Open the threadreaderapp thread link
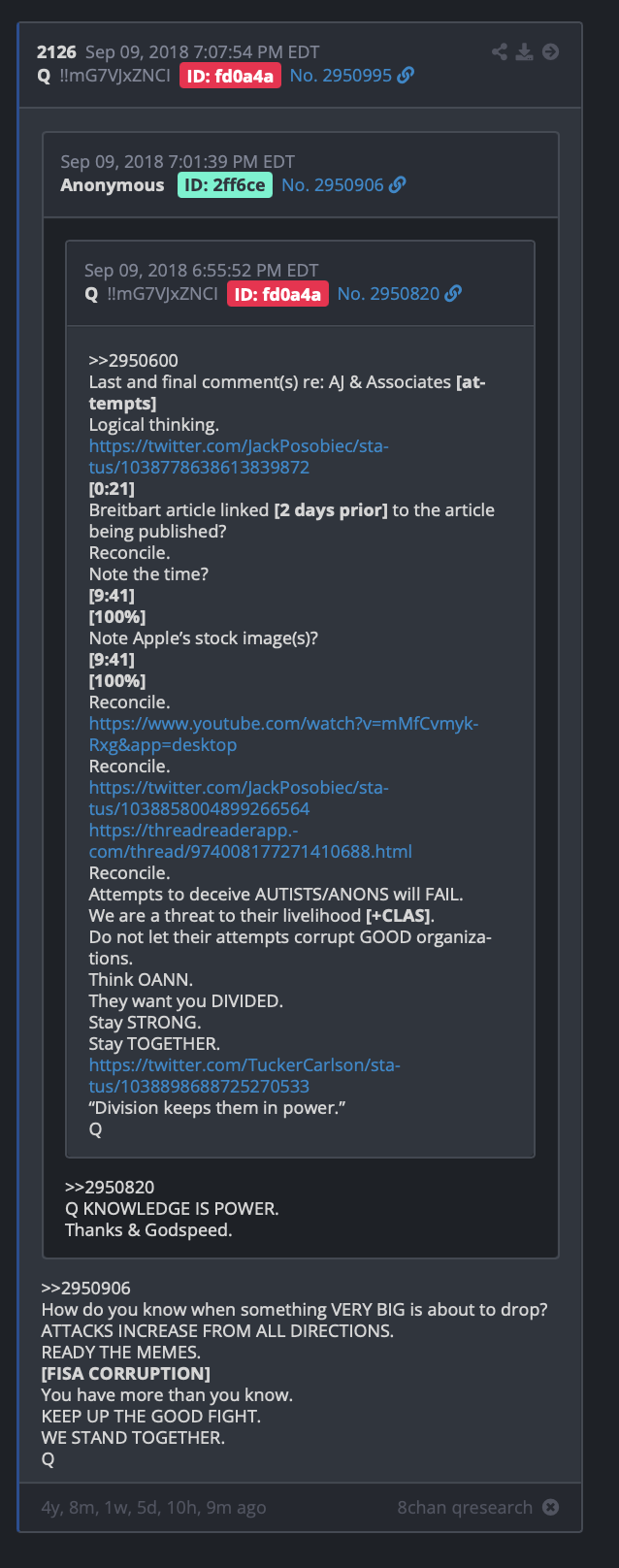This screenshot has width=619, height=1568. [250, 841]
